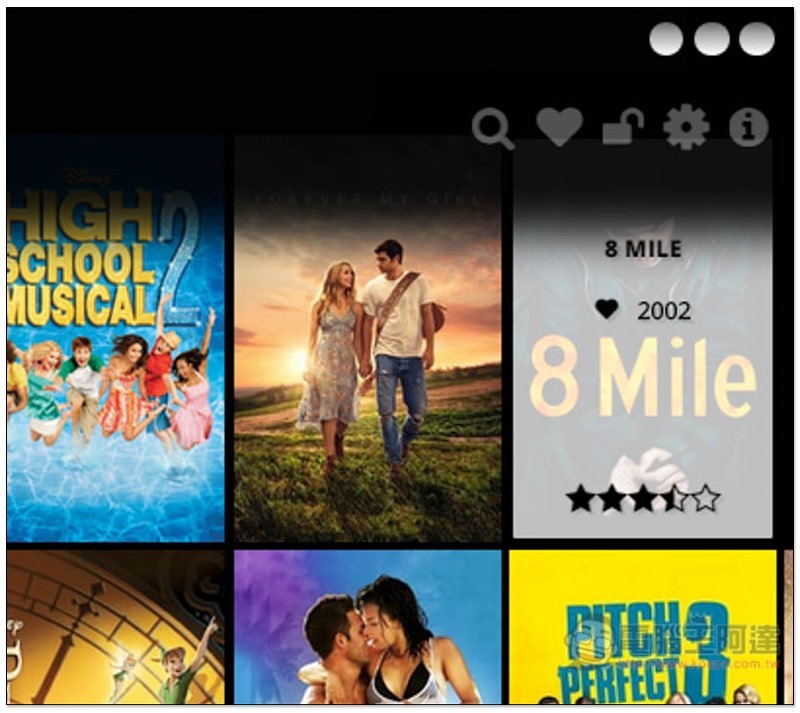Click last empty rating star
This screenshot has height=713, width=800.
pos(706,499)
